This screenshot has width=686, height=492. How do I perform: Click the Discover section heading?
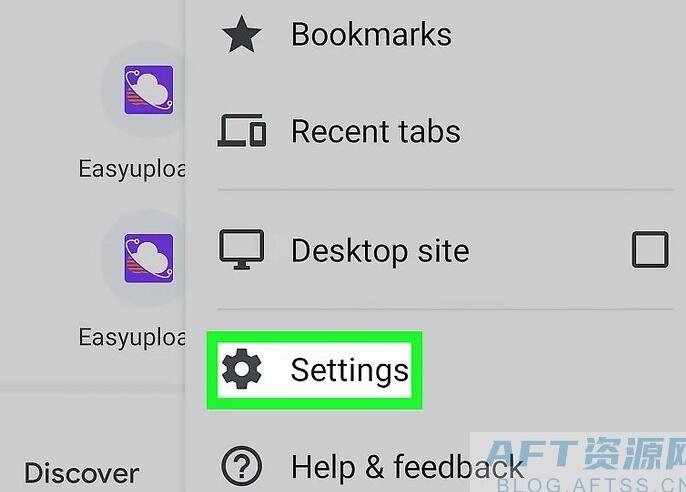82,473
